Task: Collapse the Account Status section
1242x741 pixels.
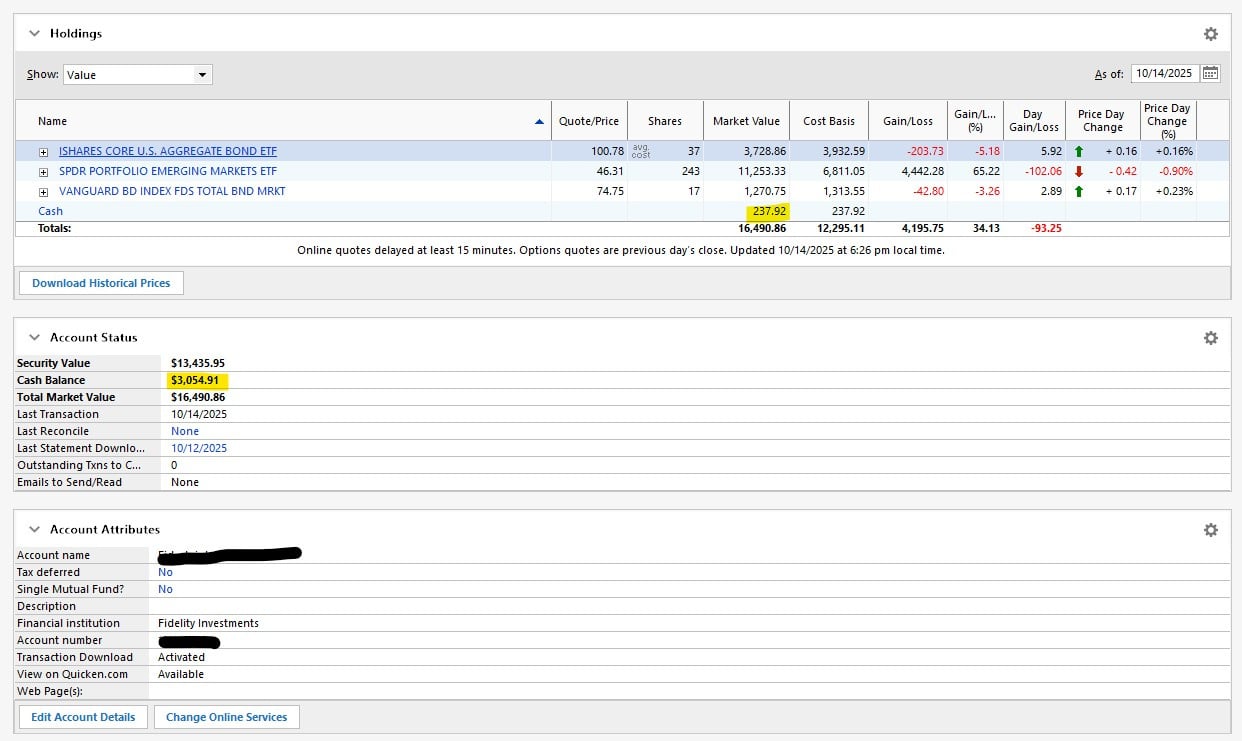Action: [x=34, y=337]
